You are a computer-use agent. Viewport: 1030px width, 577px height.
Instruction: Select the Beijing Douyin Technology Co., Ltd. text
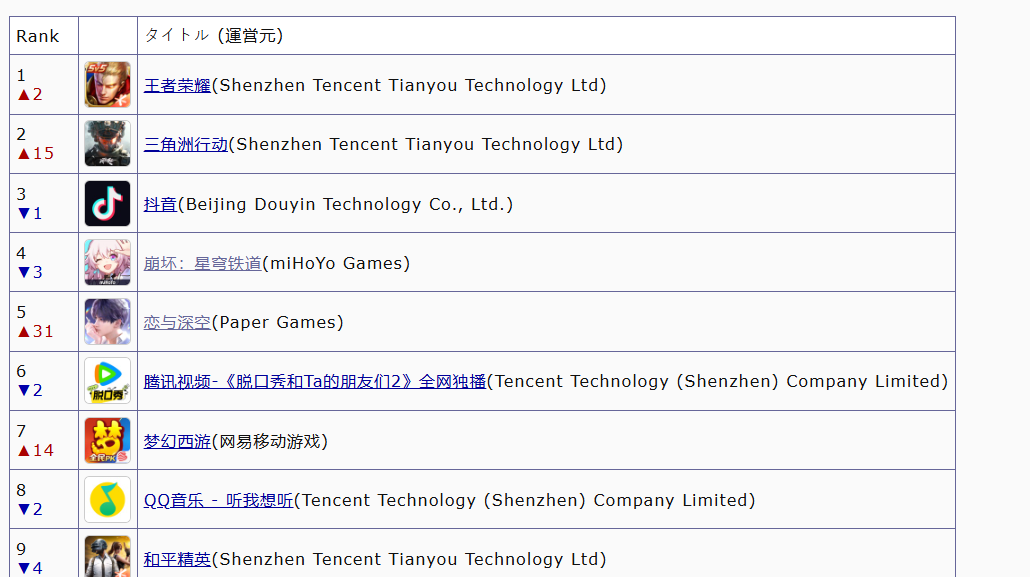pyautogui.click(x=345, y=204)
